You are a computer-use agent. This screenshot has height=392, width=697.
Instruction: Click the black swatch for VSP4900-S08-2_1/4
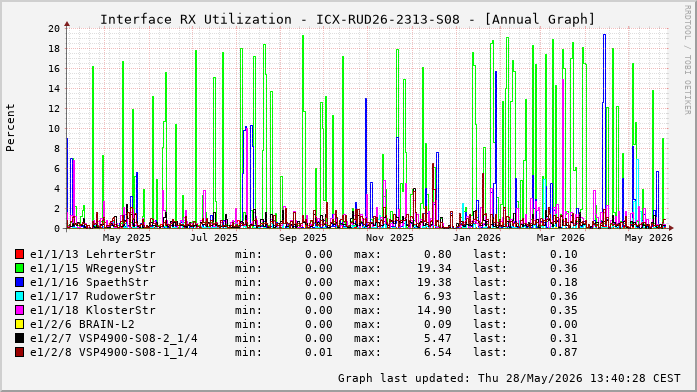coord(19,338)
